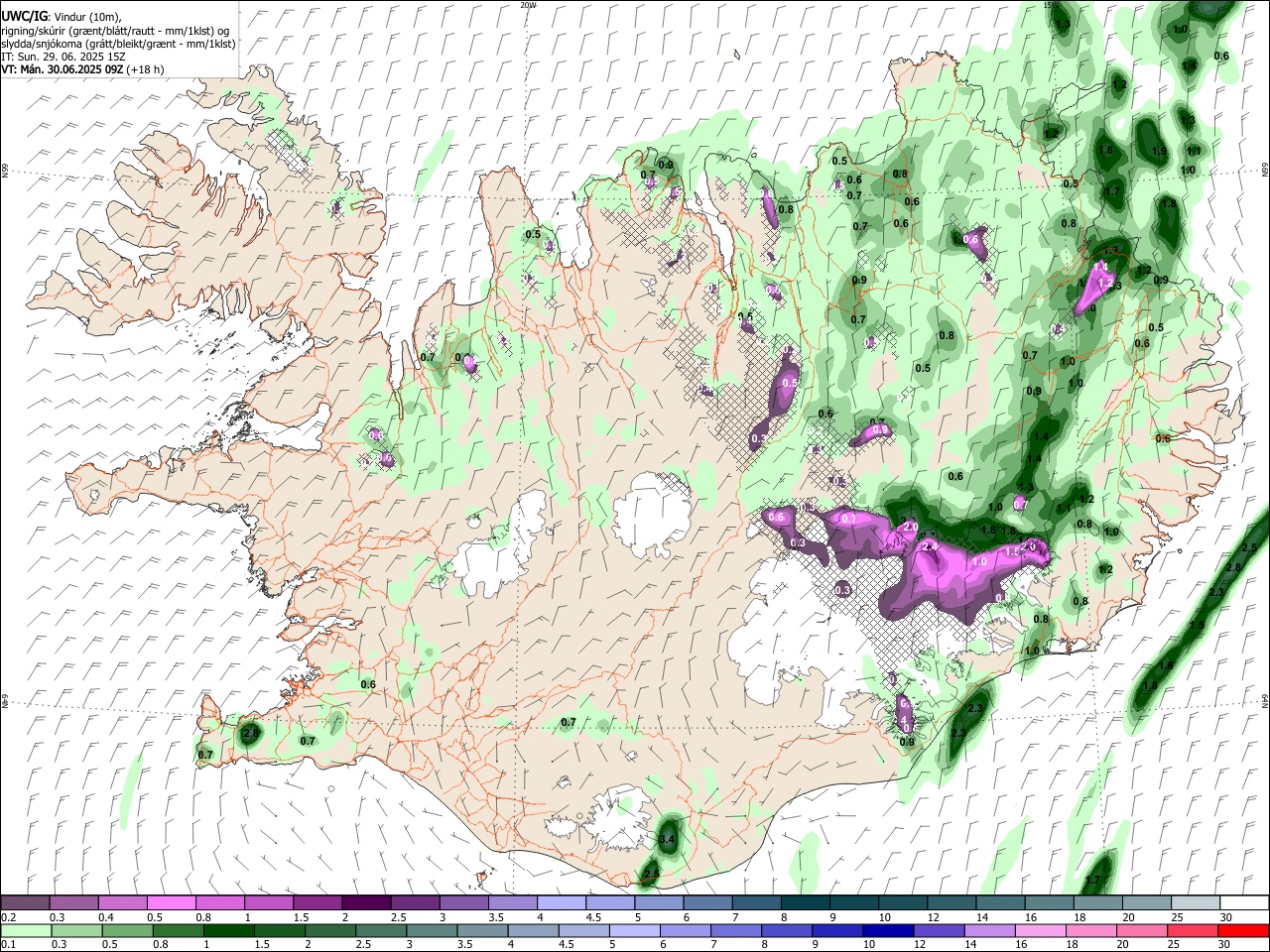Click the bright red swatch above rain legend 30
The image size is (1270, 952).
tap(1243, 930)
